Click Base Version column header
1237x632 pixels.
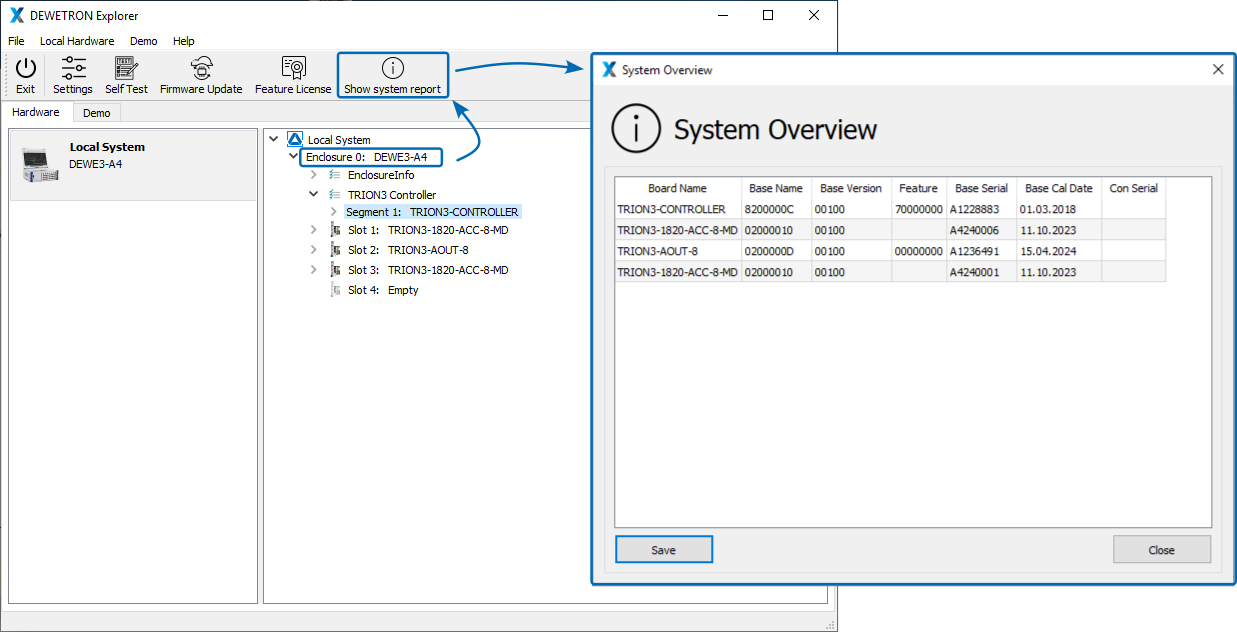(x=851, y=188)
